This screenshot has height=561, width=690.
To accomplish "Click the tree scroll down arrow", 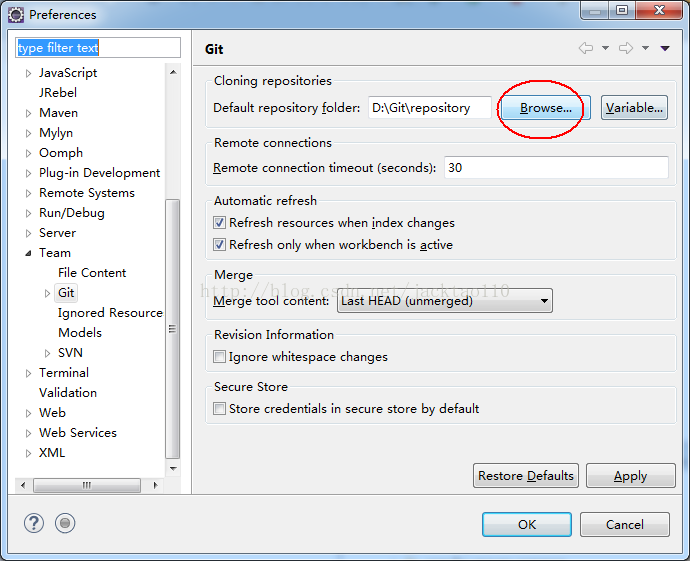I will (173, 469).
